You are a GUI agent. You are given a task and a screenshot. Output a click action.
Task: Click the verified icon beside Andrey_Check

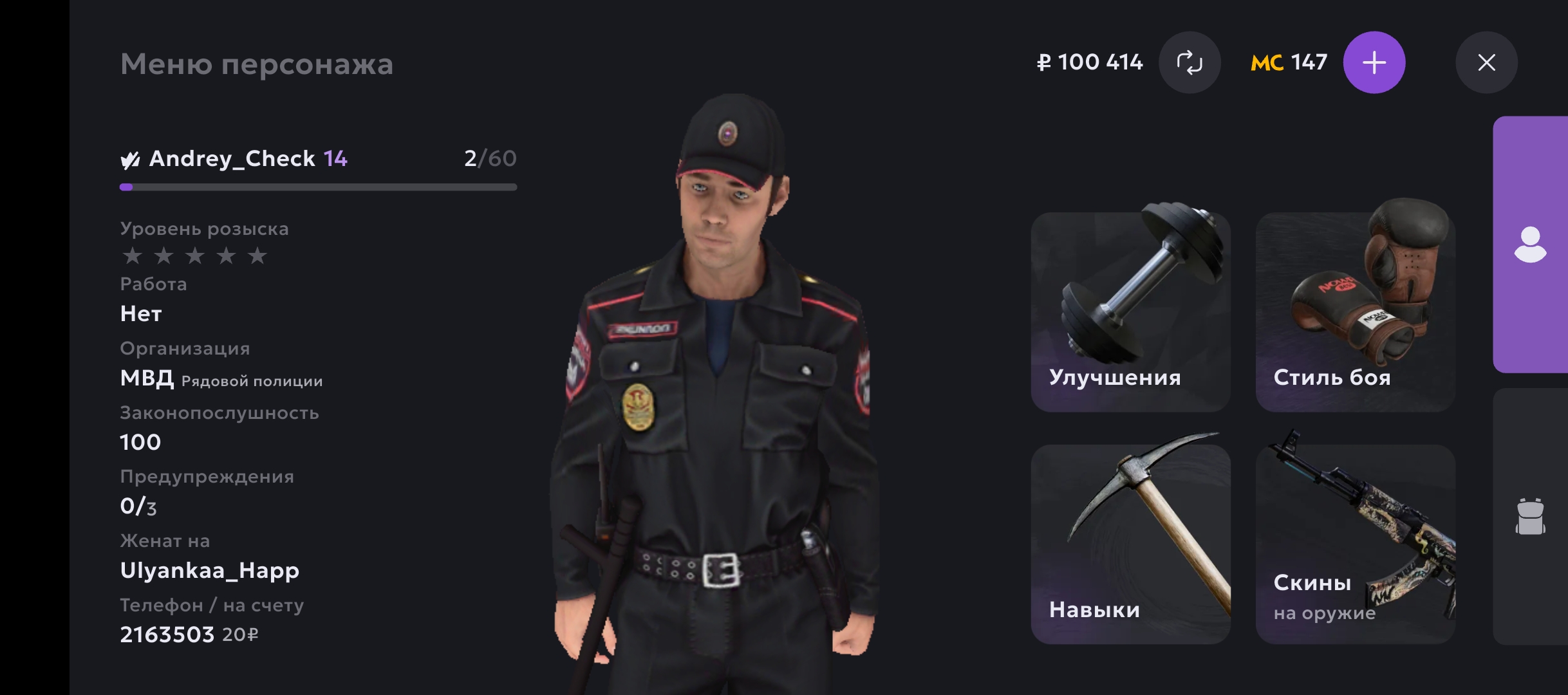coord(130,160)
